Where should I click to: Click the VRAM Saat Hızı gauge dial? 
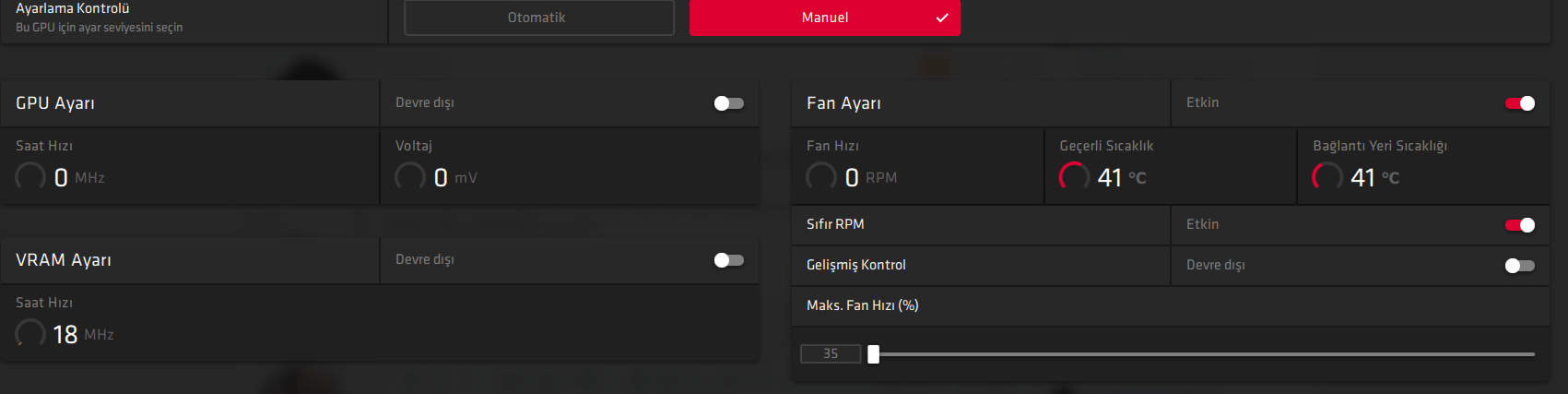pyautogui.click(x=30, y=333)
